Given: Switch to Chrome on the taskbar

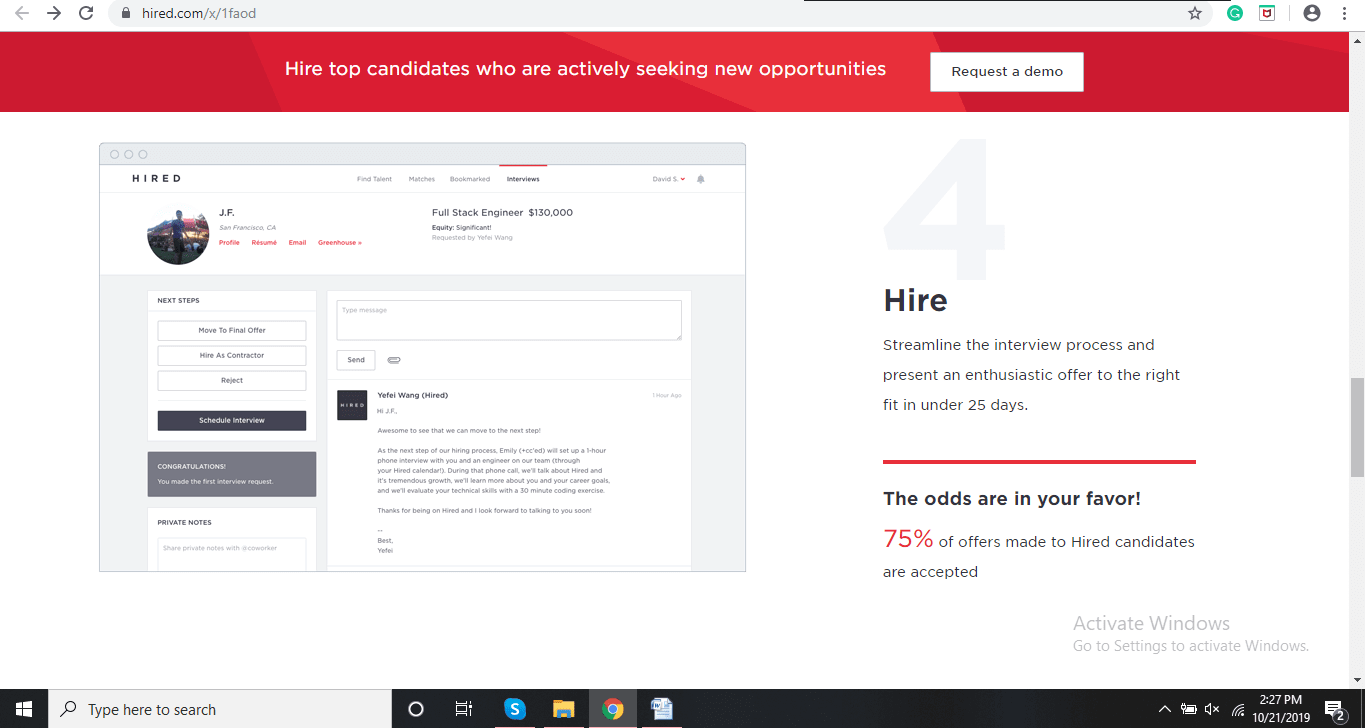Looking at the screenshot, I should click(x=613, y=709).
